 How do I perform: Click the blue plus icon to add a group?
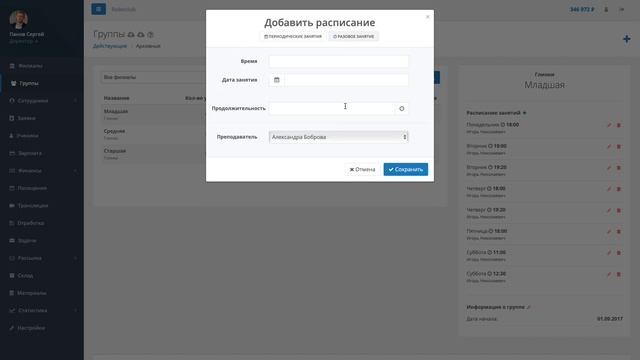[x=626, y=39]
